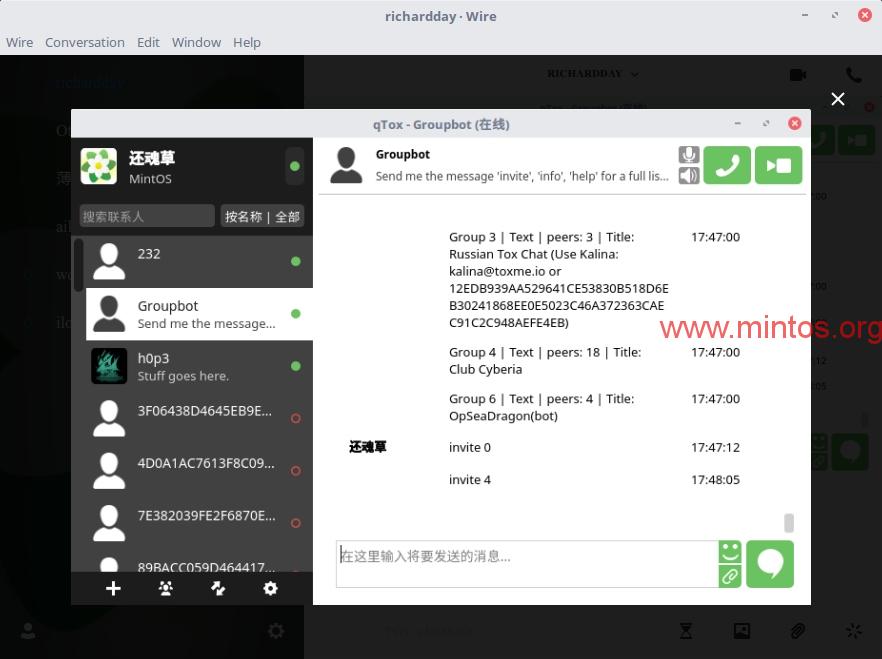Expand the RICHARDDAY conversation dropdown in Wire
The width and height of the screenshot is (882, 659).
tap(634, 74)
